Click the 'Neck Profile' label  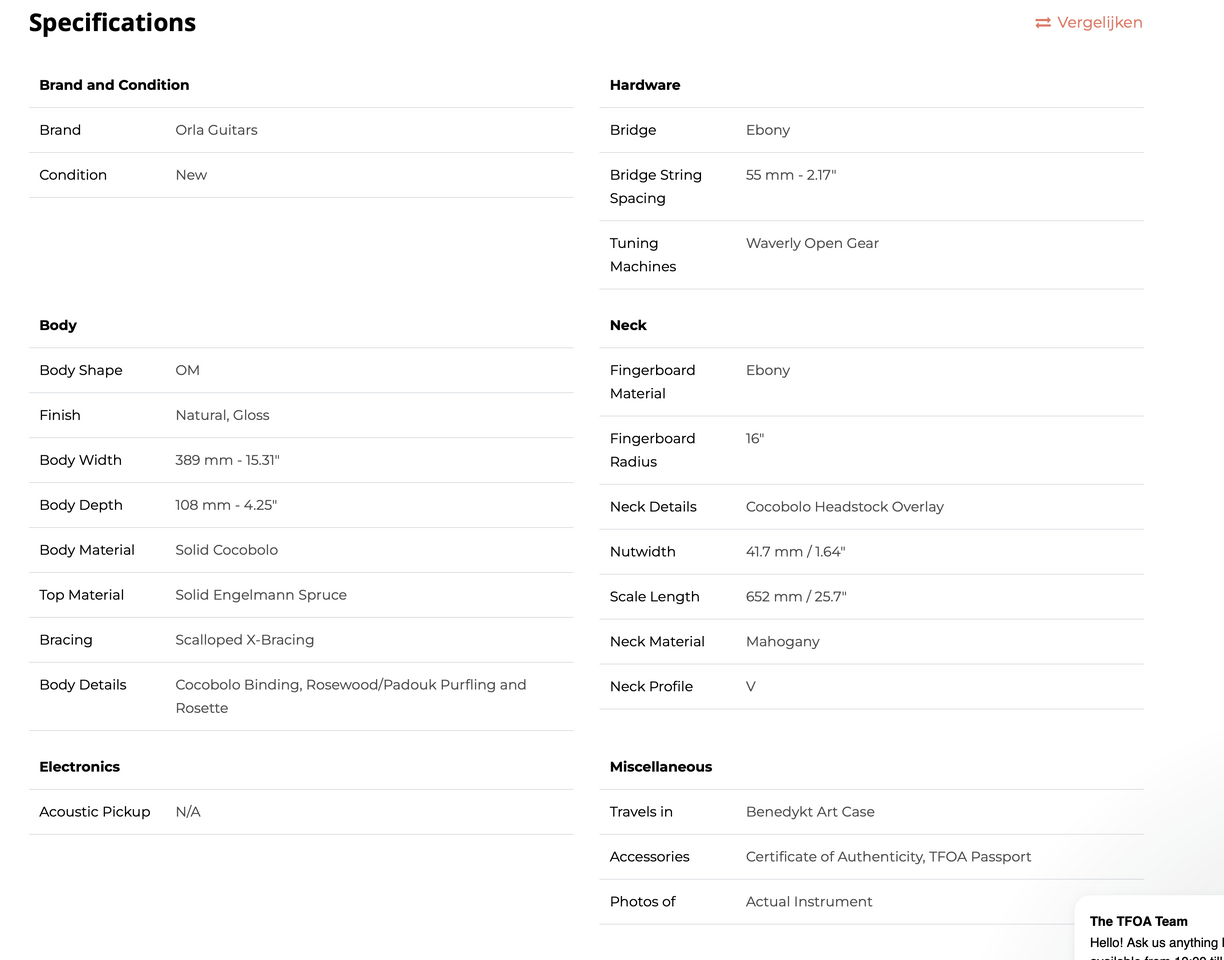click(651, 687)
